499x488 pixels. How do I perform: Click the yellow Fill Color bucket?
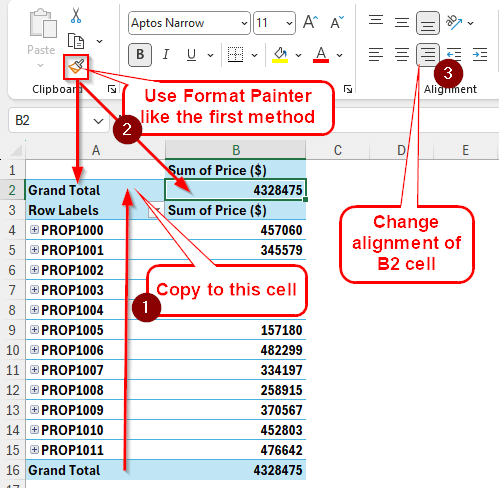tap(280, 54)
